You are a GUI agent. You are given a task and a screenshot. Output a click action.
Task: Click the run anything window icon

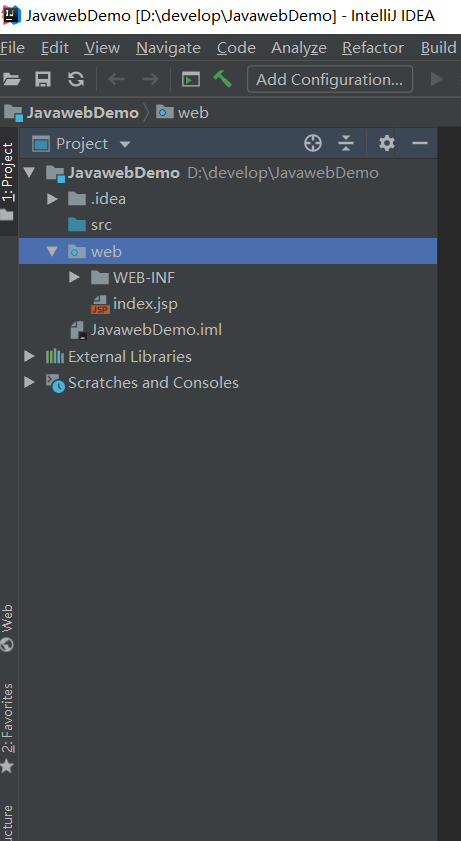click(x=190, y=79)
